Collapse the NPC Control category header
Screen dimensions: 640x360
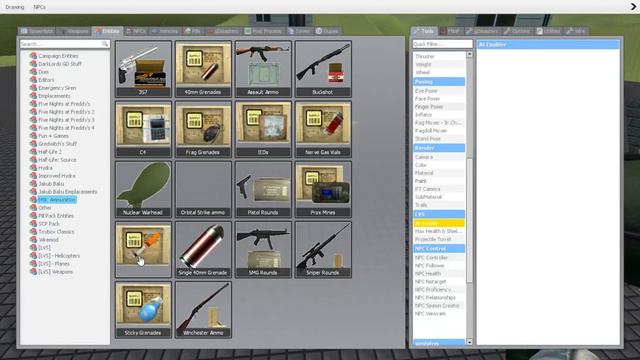(x=439, y=249)
